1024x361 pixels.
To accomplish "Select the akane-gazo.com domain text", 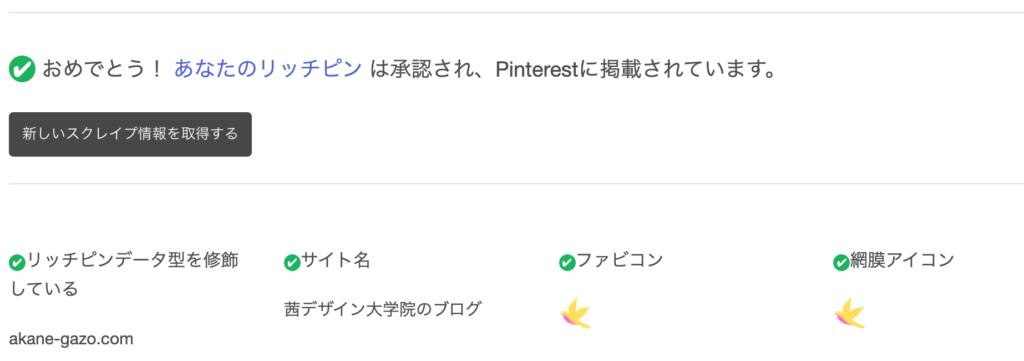I will [x=71, y=339].
